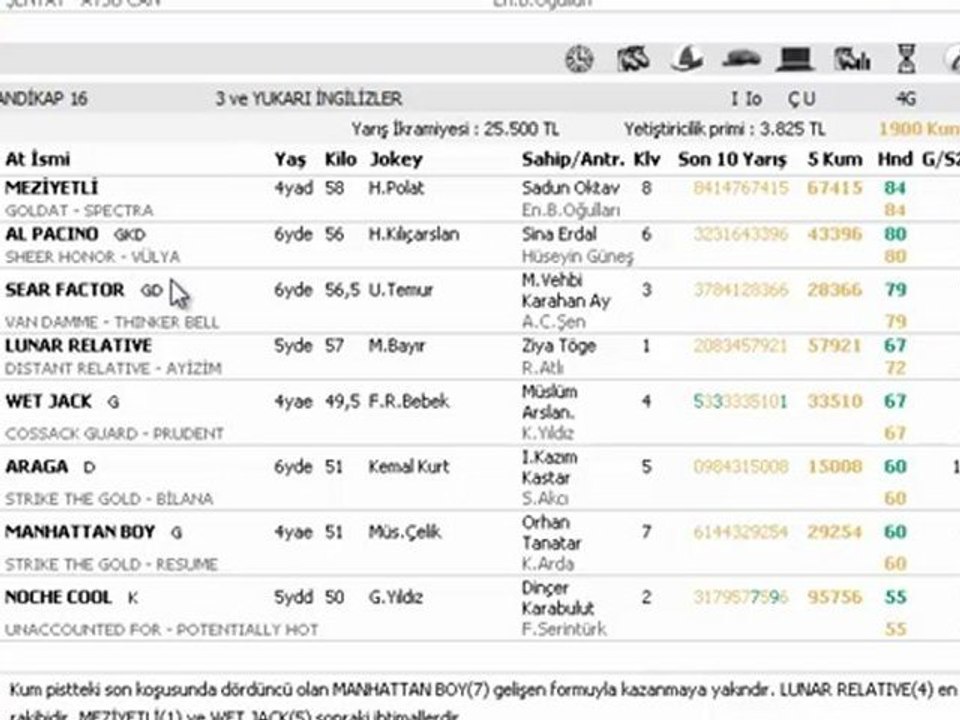Open horse MEZİYETLİ details

51,187
